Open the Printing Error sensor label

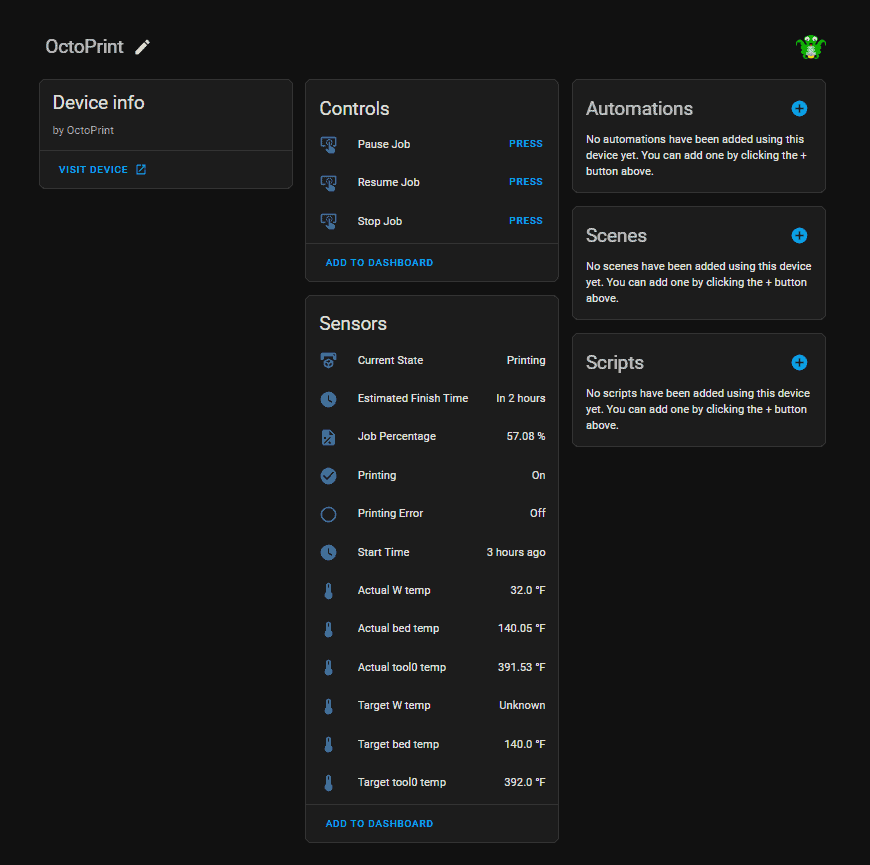coord(390,514)
